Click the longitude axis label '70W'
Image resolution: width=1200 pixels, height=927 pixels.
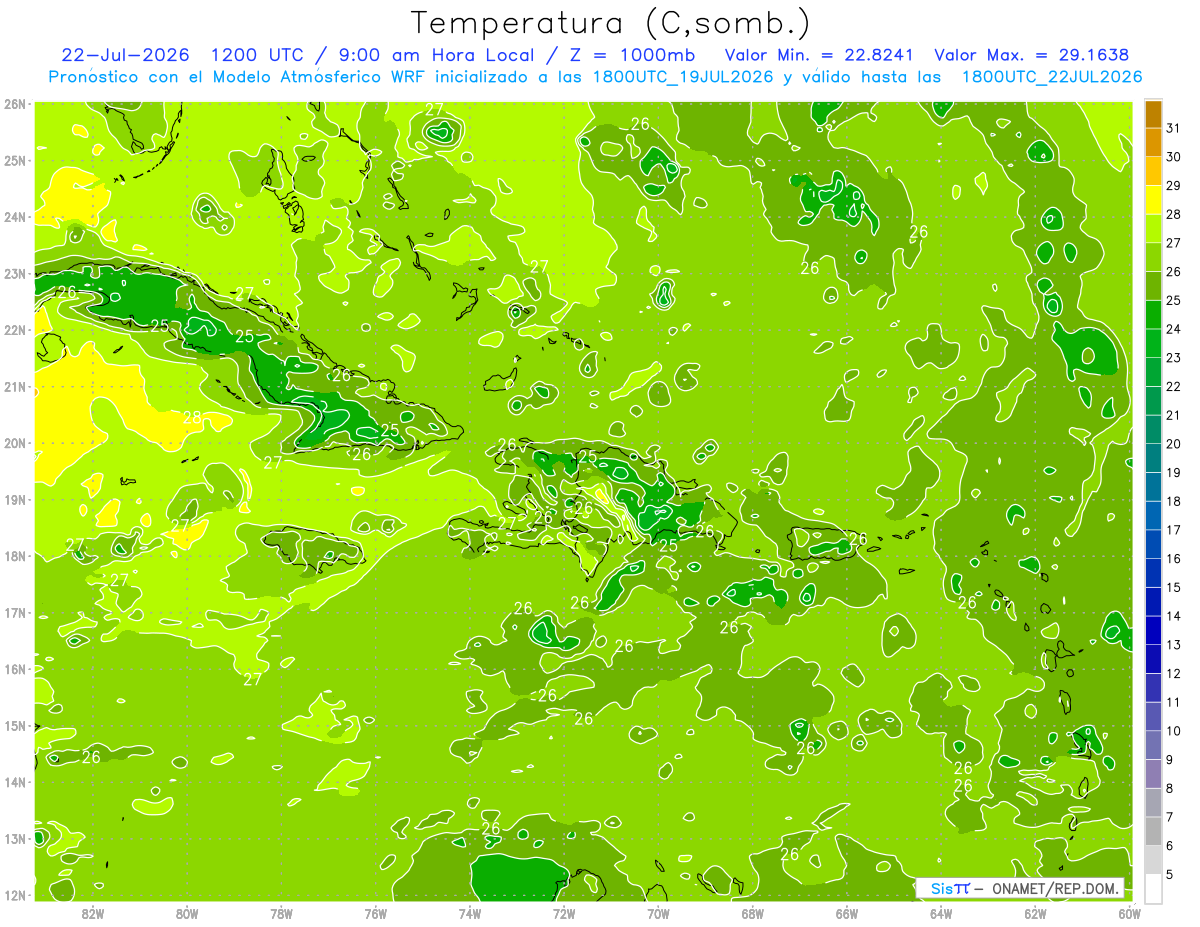(x=658, y=914)
